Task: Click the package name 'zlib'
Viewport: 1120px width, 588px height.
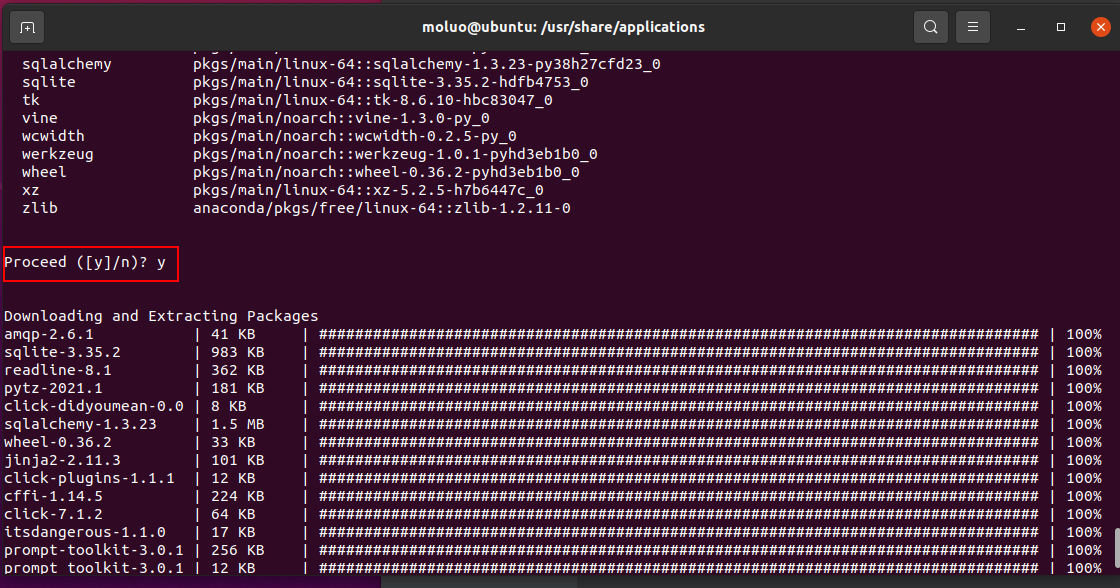Action: tap(40, 208)
